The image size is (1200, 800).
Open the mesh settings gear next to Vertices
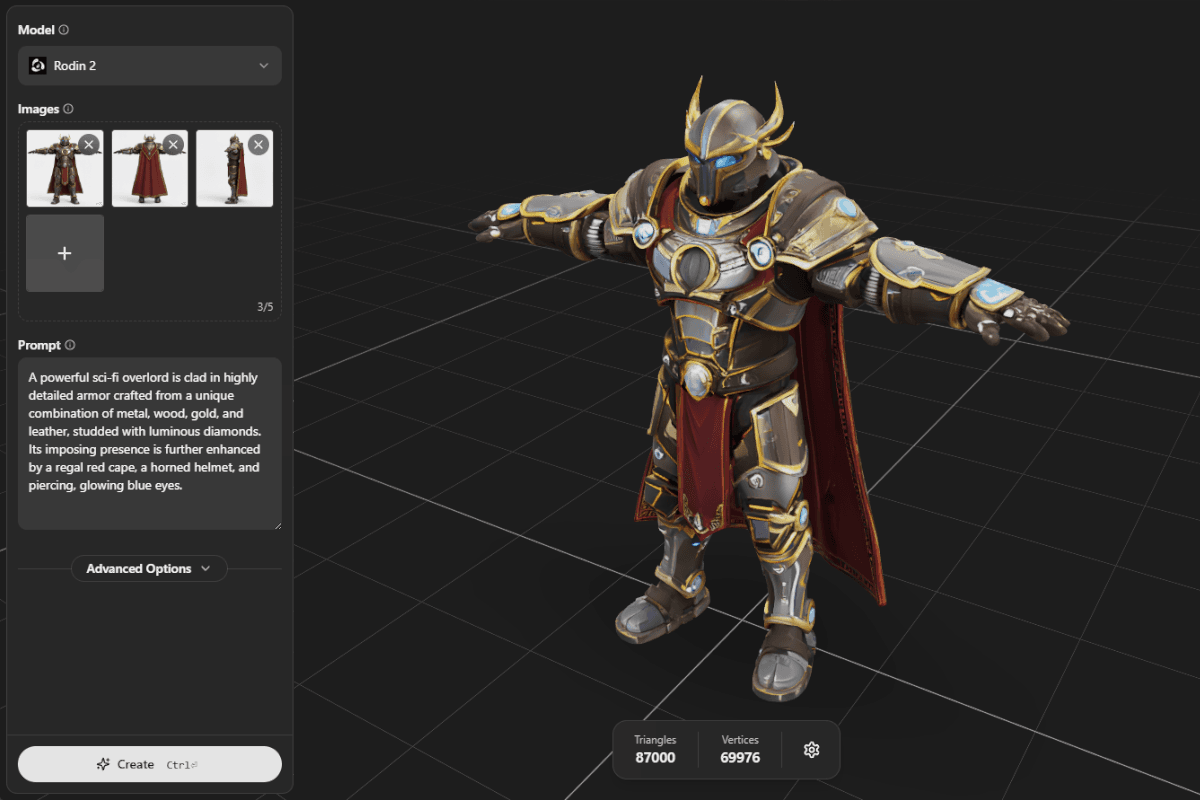(811, 750)
